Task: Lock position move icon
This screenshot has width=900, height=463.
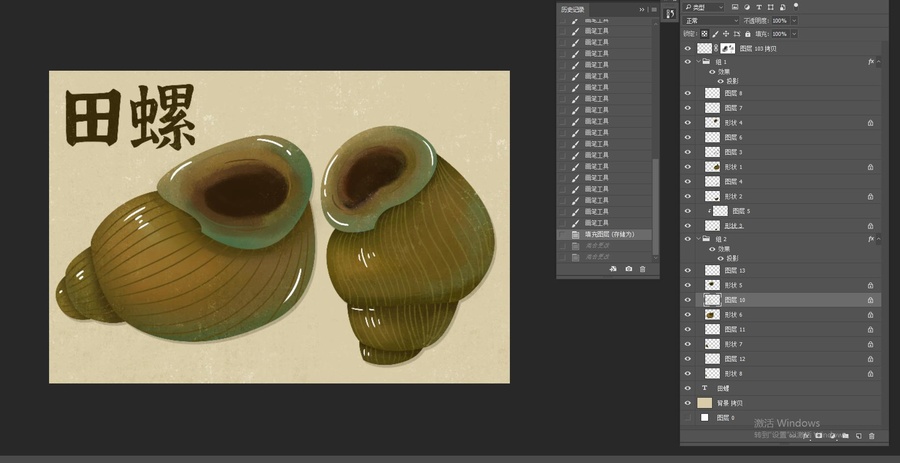Action: [x=727, y=34]
